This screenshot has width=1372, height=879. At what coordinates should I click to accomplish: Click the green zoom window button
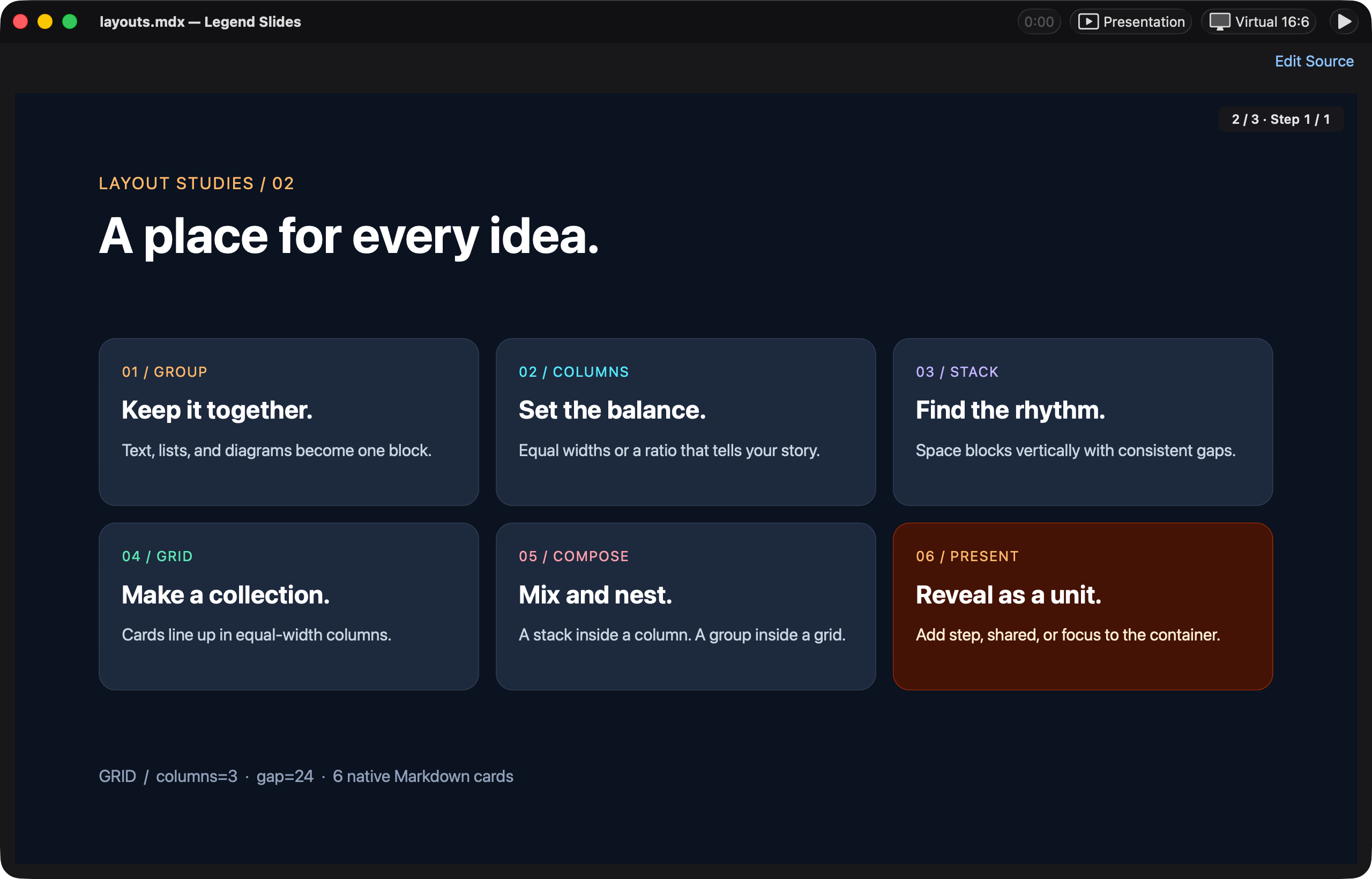(x=70, y=21)
